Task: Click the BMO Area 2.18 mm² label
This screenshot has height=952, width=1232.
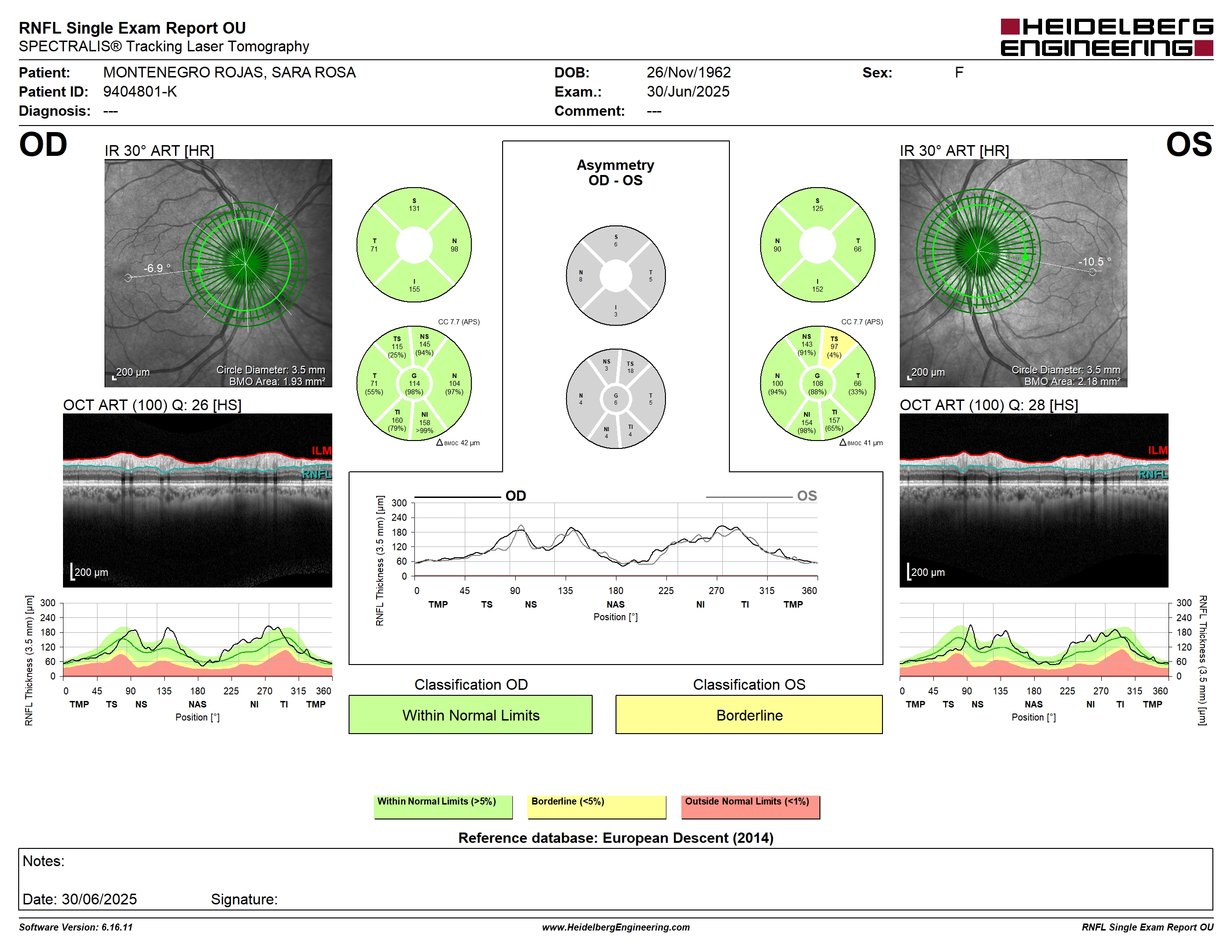Action: (1072, 381)
